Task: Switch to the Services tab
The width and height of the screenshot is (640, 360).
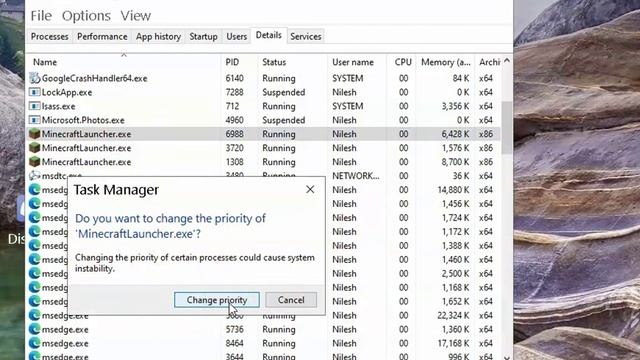Action: pyautogui.click(x=306, y=36)
